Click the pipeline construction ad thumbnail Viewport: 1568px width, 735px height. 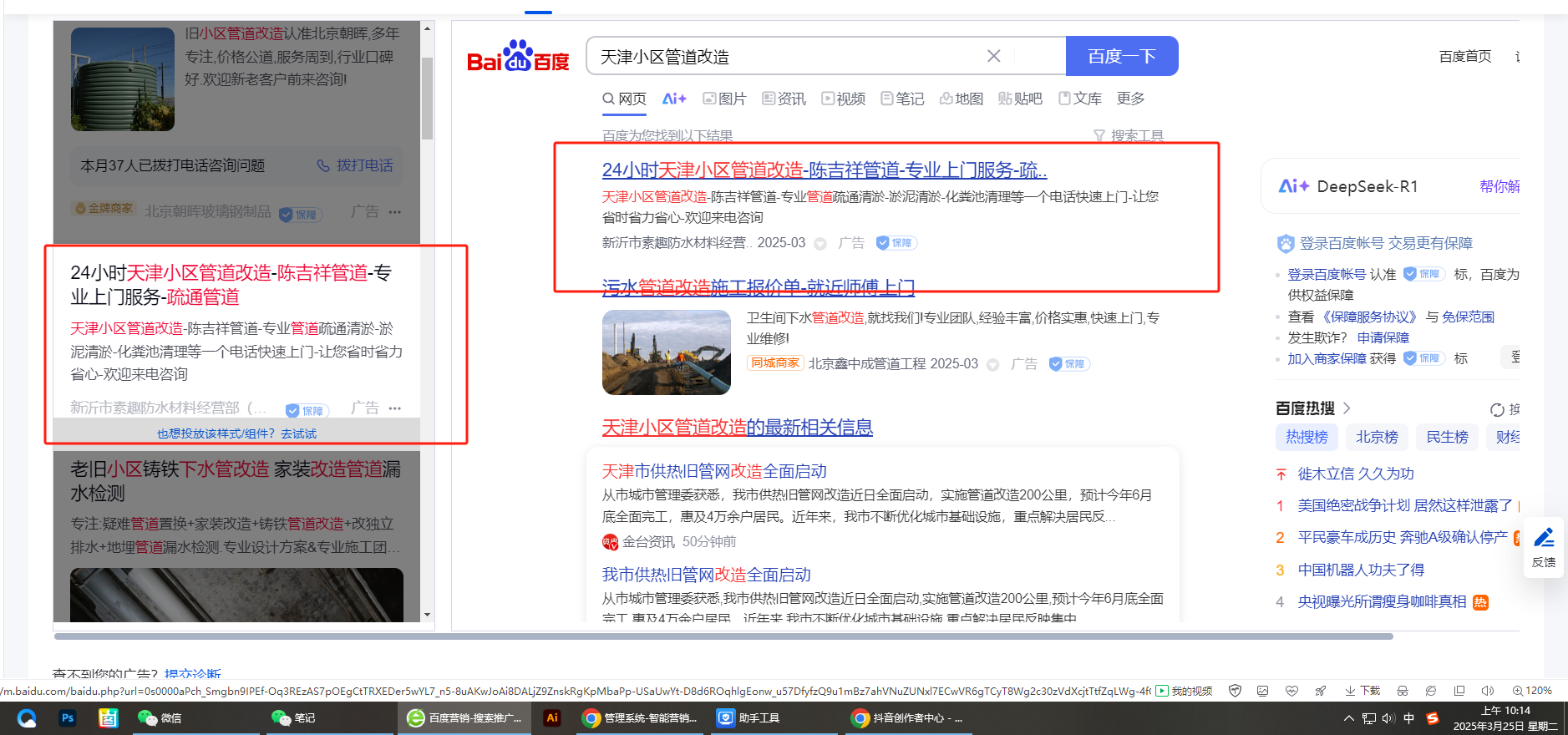(666, 352)
